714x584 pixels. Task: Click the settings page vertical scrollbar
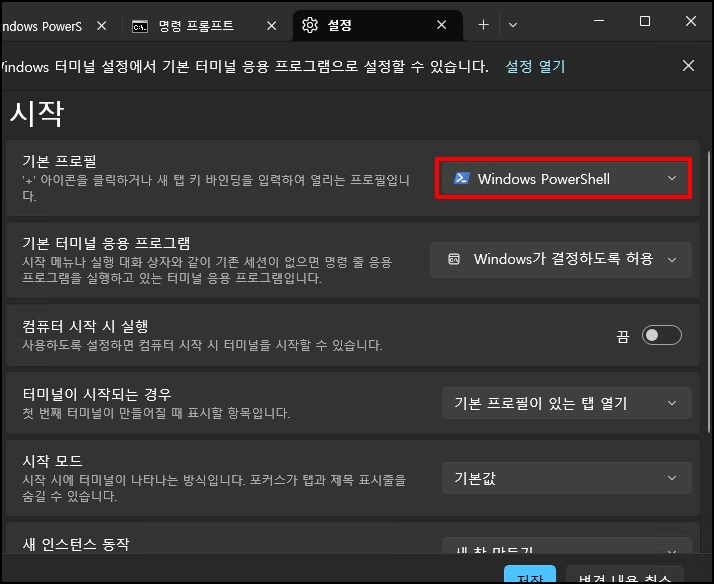pos(709,291)
